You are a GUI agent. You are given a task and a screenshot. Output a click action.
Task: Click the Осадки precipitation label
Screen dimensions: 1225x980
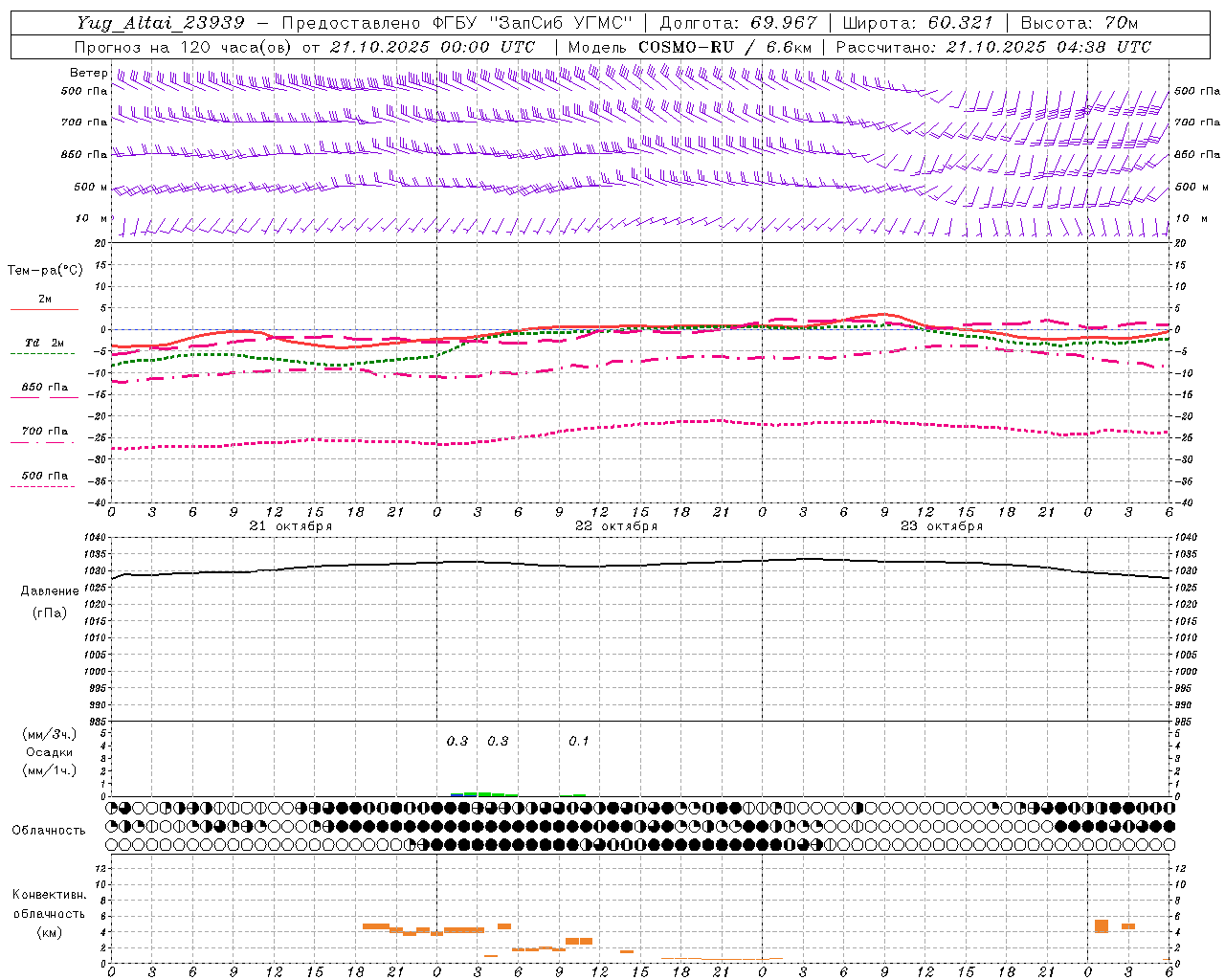click(x=50, y=752)
